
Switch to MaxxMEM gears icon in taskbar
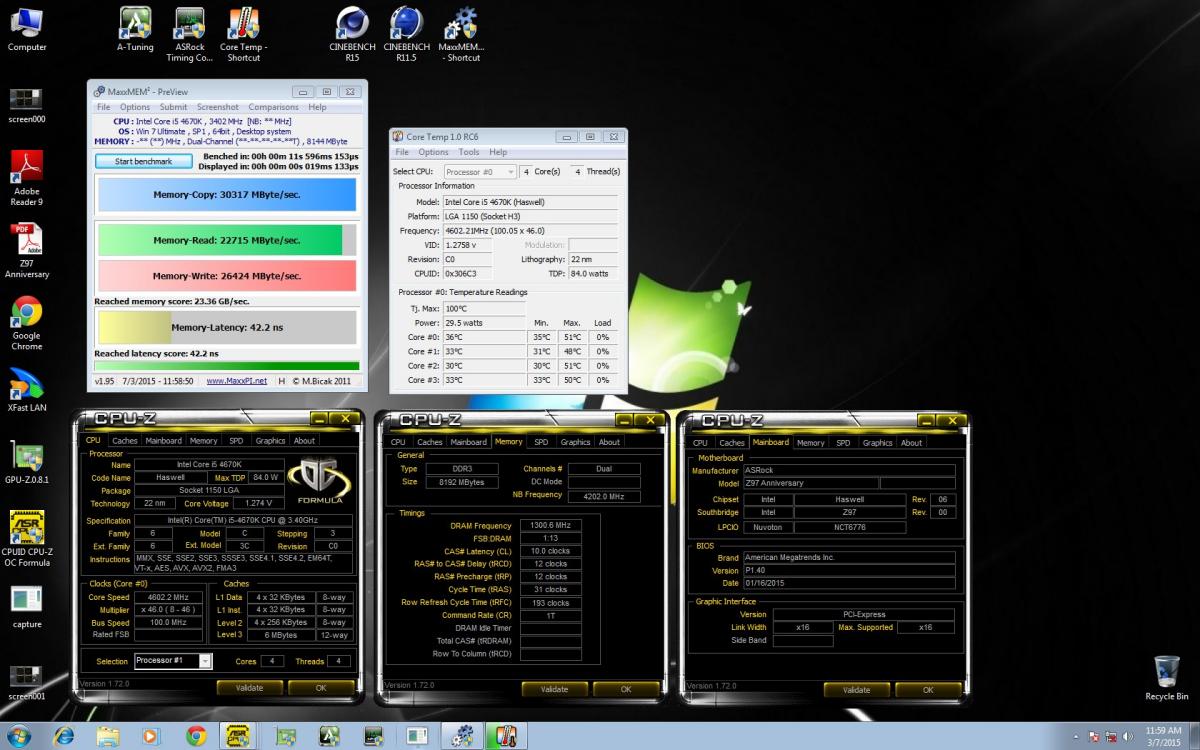pos(462,736)
